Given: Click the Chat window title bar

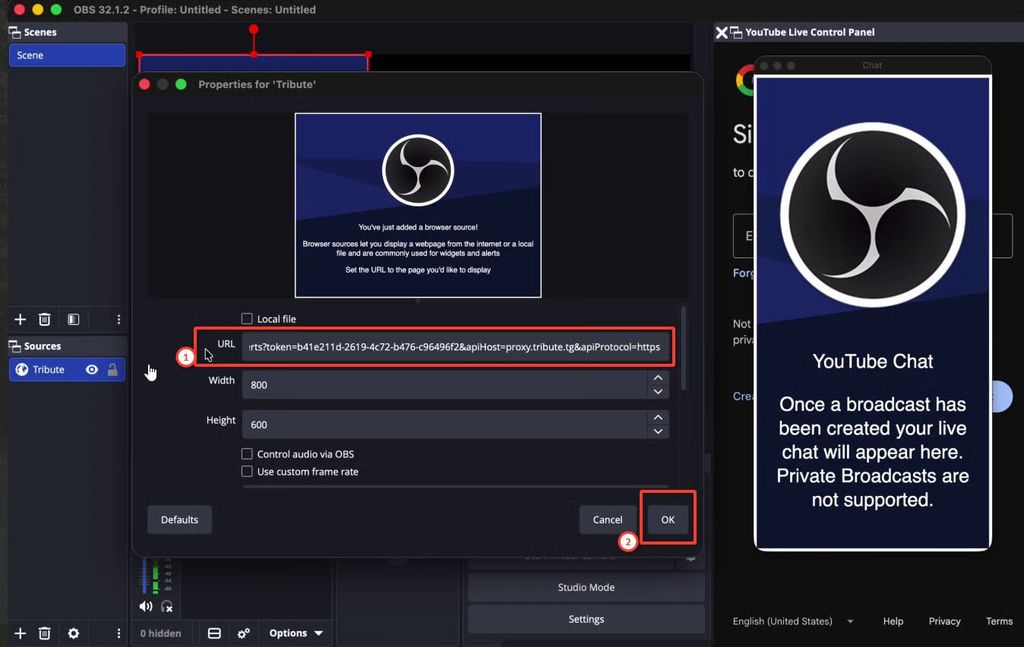Looking at the screenshot, I should click(872, 65).
